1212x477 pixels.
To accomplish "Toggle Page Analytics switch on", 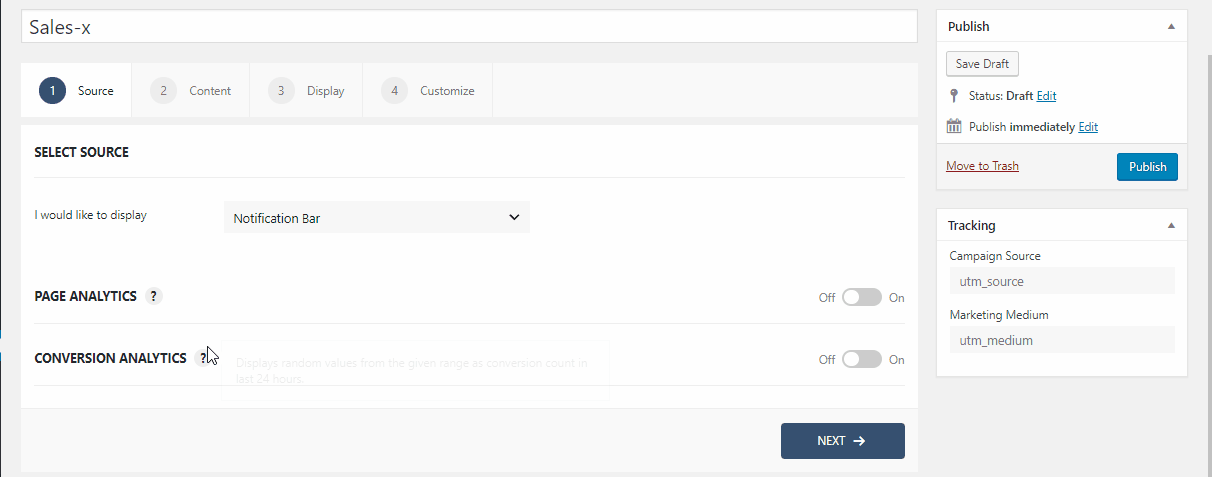I will pos(862,297).
